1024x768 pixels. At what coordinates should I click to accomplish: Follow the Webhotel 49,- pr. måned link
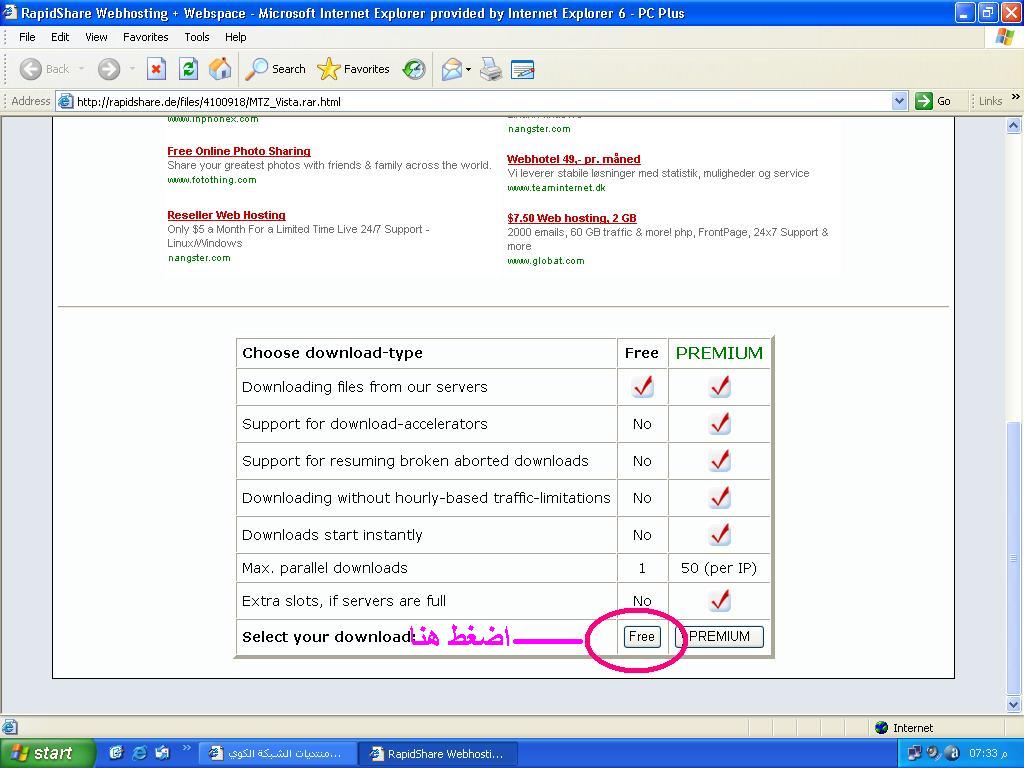[573, 159]
